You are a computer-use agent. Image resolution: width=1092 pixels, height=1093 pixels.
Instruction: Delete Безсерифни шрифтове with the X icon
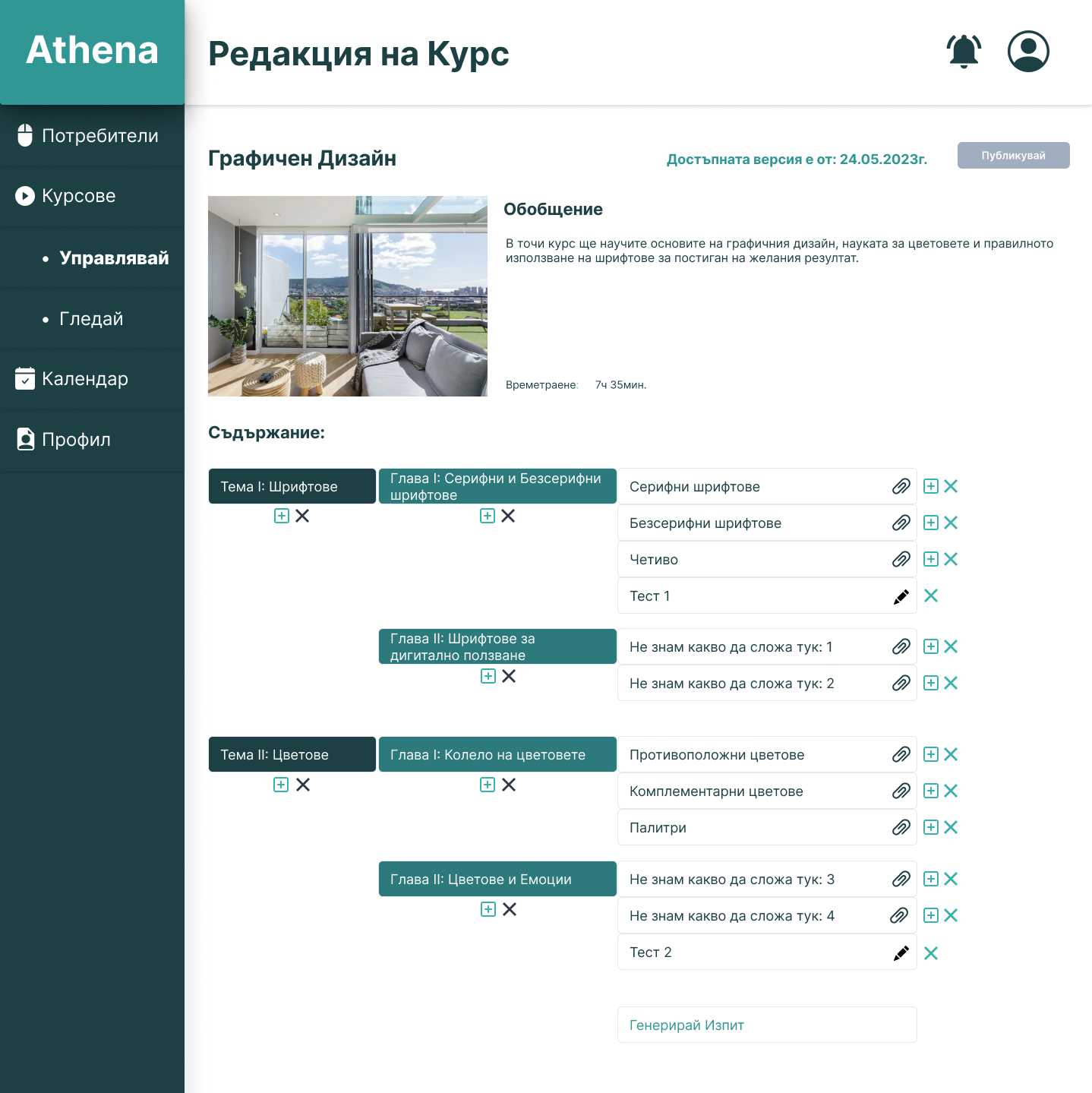coord(951,523)
